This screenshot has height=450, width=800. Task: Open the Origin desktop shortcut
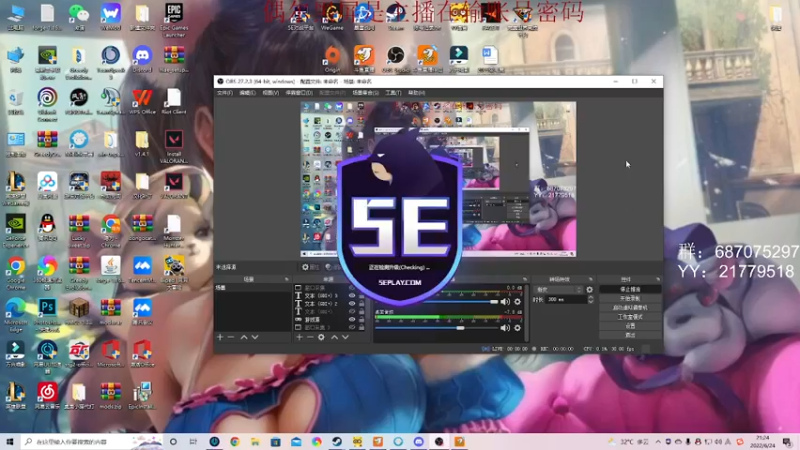click(333, 59)
